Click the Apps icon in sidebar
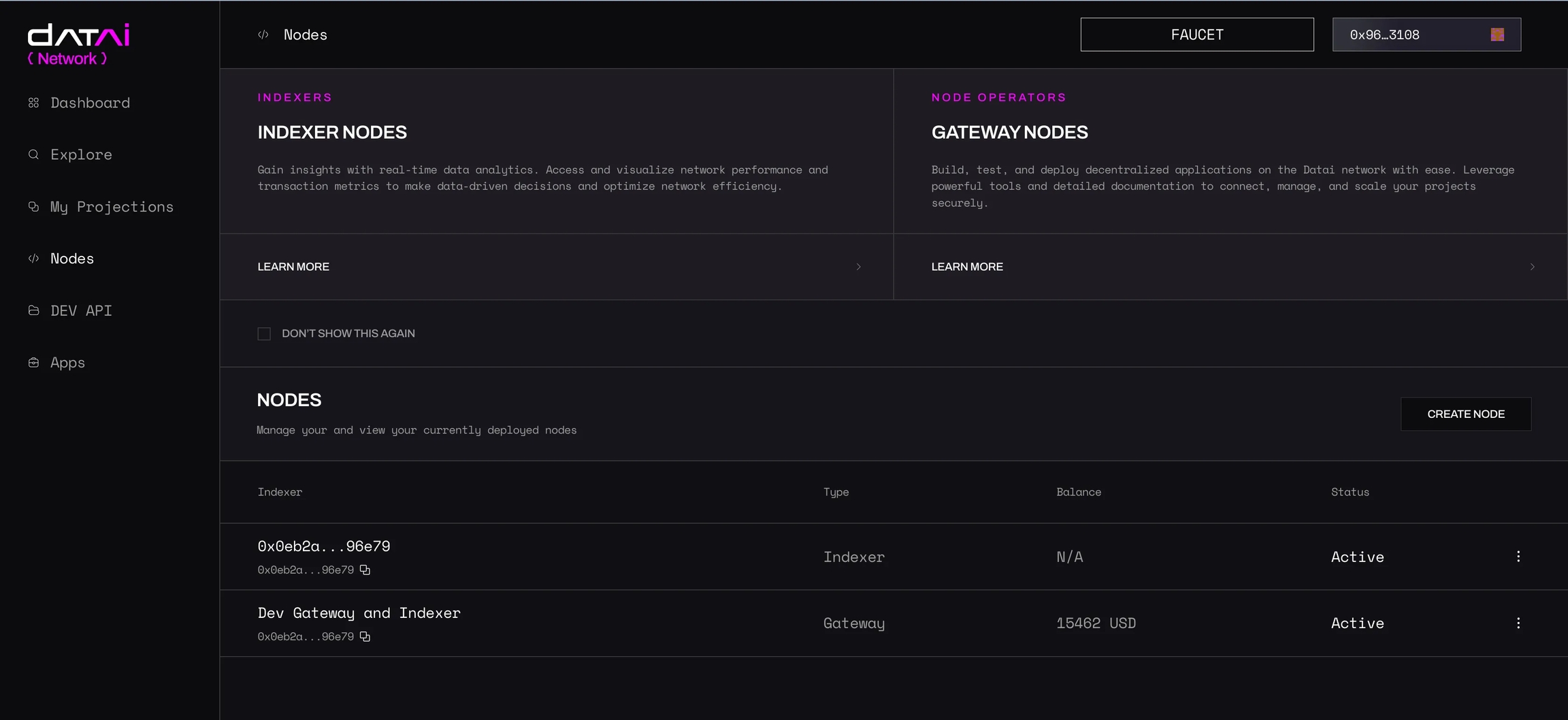1568x720 pixels. click(33, 363)
